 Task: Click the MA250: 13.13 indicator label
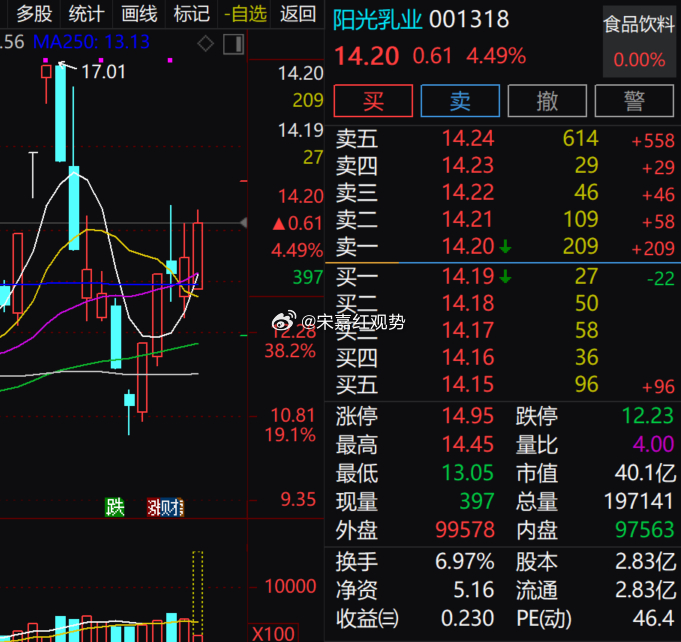pos(91,42)
